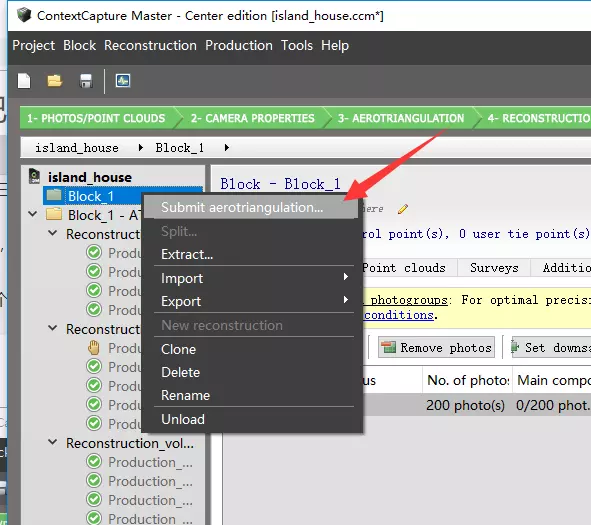Click the New project toolbar icon

point(24,81)
